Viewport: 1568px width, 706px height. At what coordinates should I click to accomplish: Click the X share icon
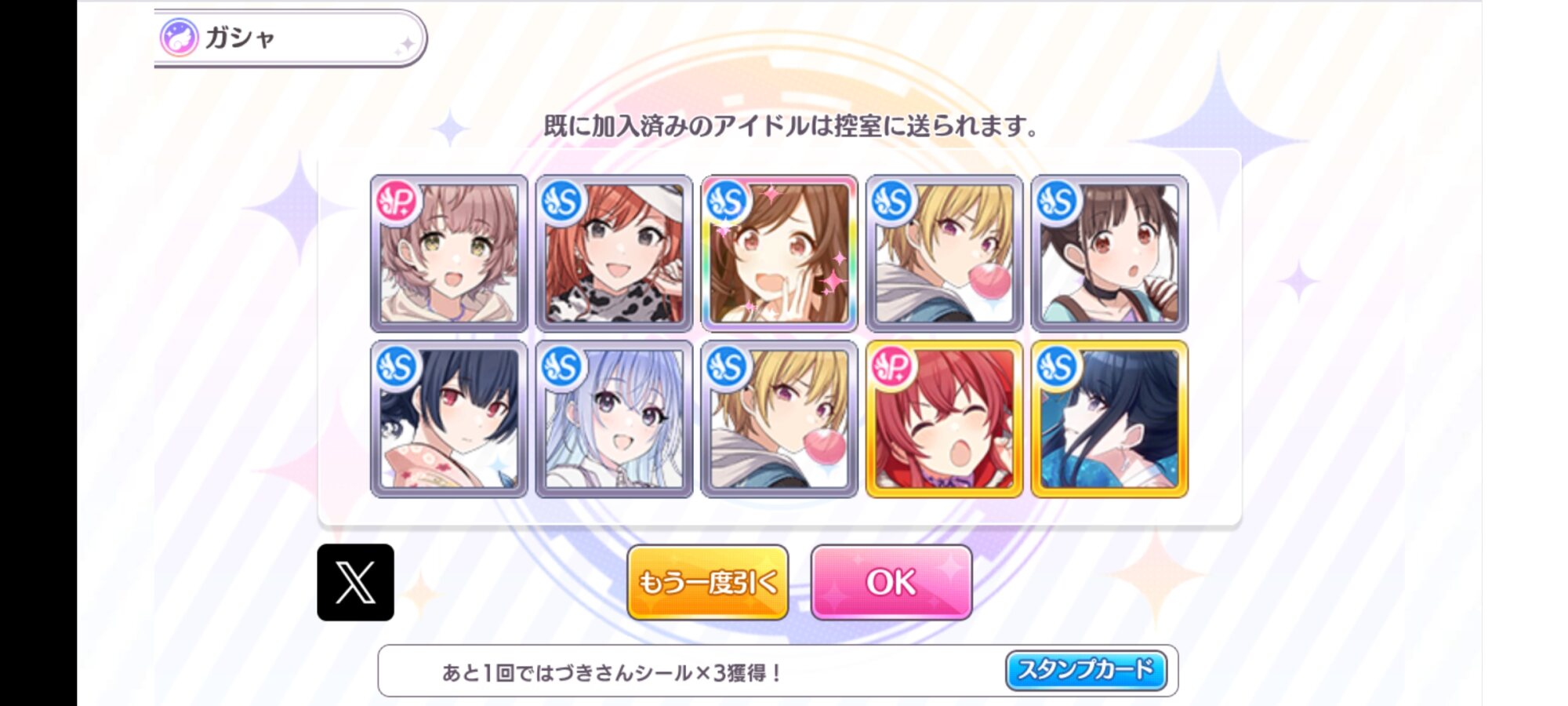tap(355, 582)
